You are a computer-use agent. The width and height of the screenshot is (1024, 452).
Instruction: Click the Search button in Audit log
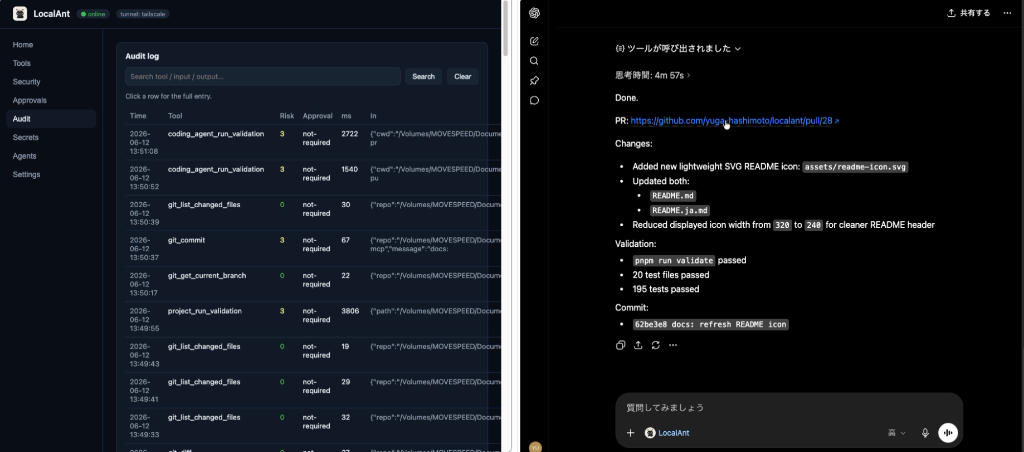[x=423, y=76]
